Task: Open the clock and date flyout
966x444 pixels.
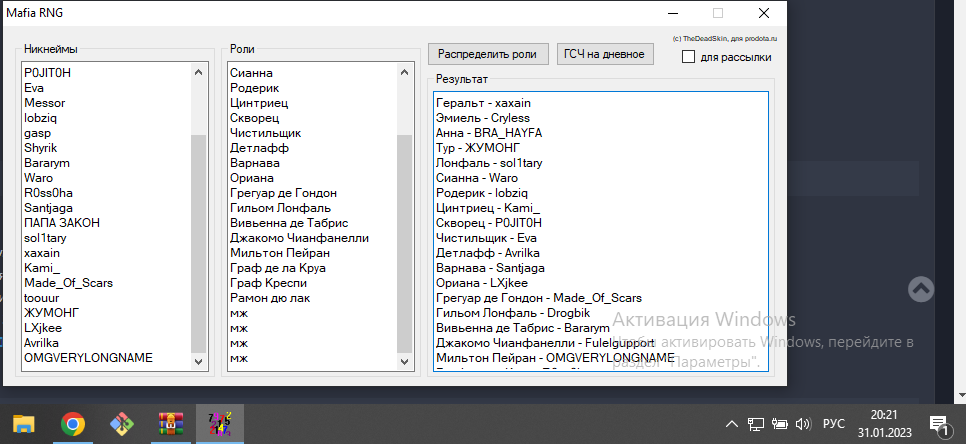Action: coord(884,423)
